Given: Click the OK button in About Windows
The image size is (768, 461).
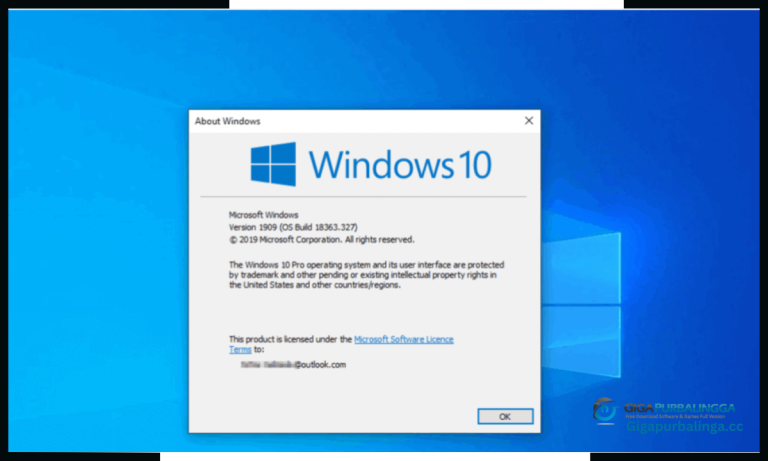Looking at the screenshot, I should click(x=505, y=416).
